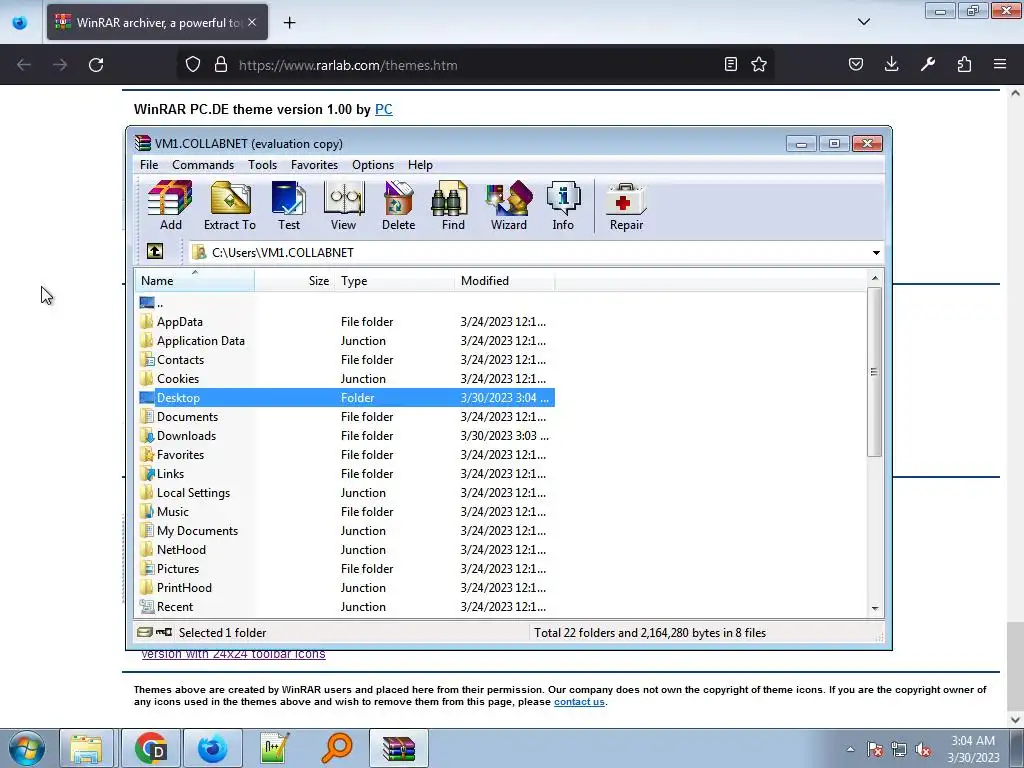
Task: Click the Firefox reload page icon
Action: click(96, 65)
